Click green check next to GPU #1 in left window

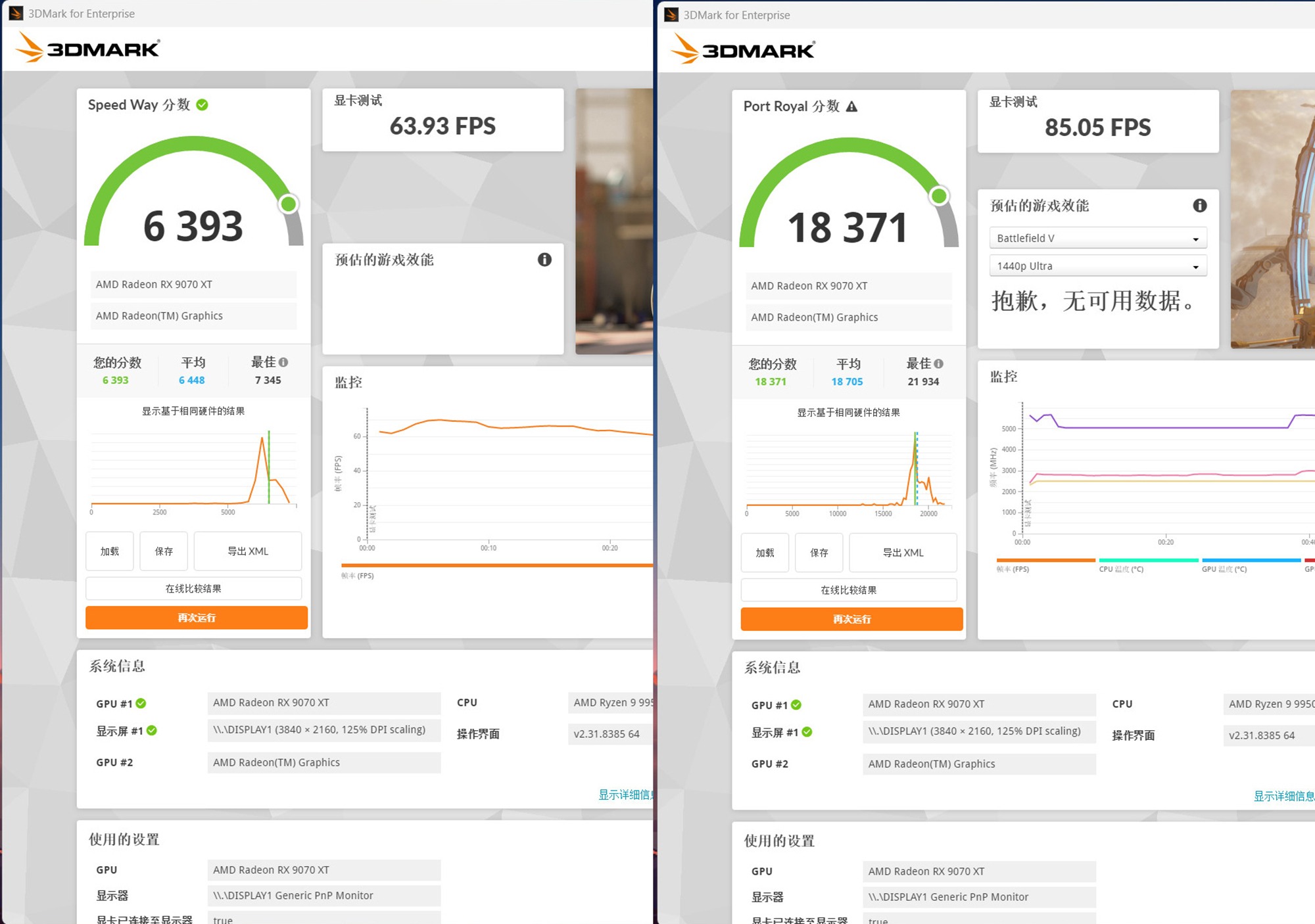(141, 703)
